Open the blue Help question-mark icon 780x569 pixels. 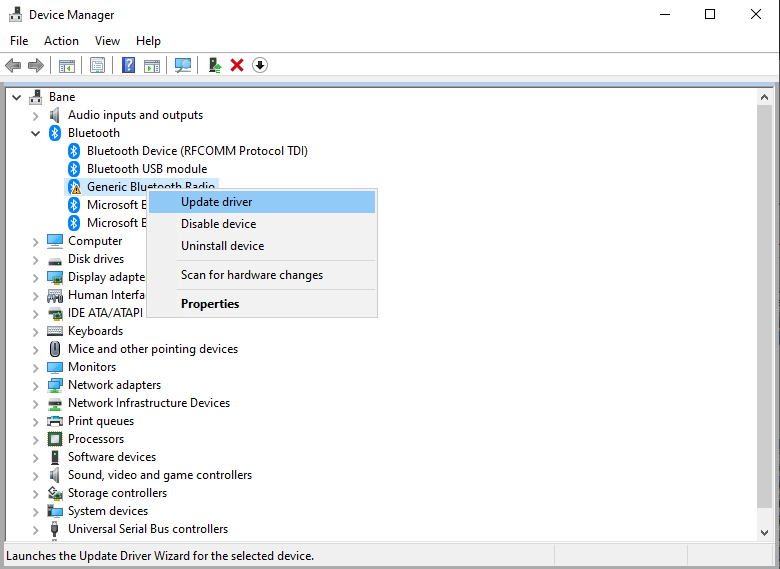128,65
